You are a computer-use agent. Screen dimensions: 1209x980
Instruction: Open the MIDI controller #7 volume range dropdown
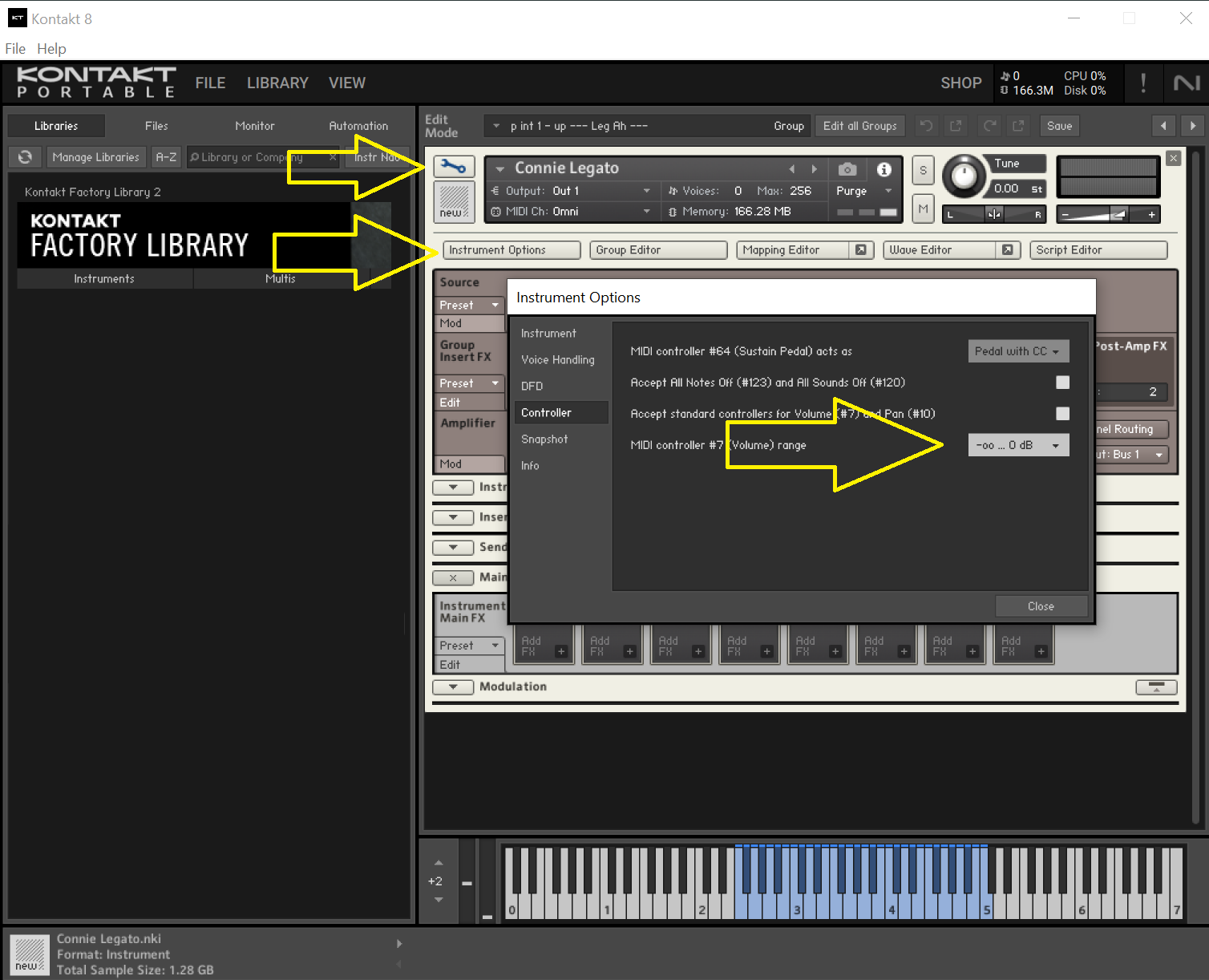pyautogui.click(x=1018, y=445)
